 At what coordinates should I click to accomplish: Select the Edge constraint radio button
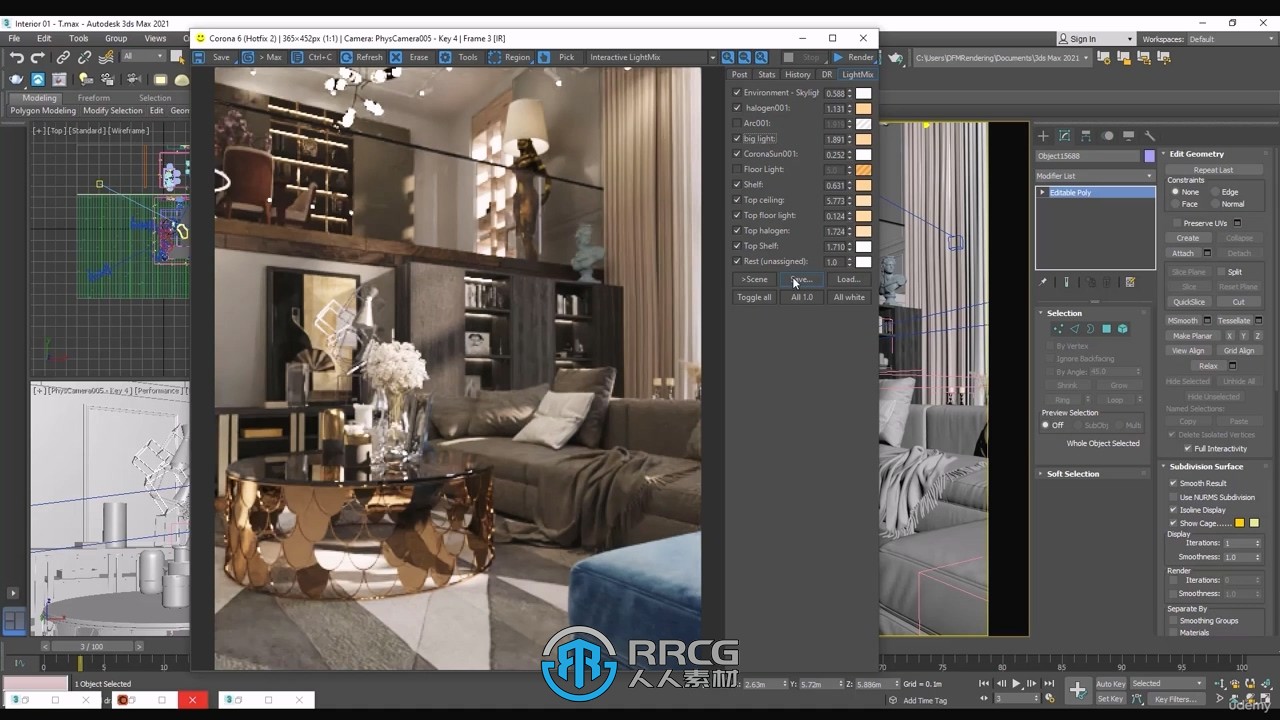(1215, 192)
